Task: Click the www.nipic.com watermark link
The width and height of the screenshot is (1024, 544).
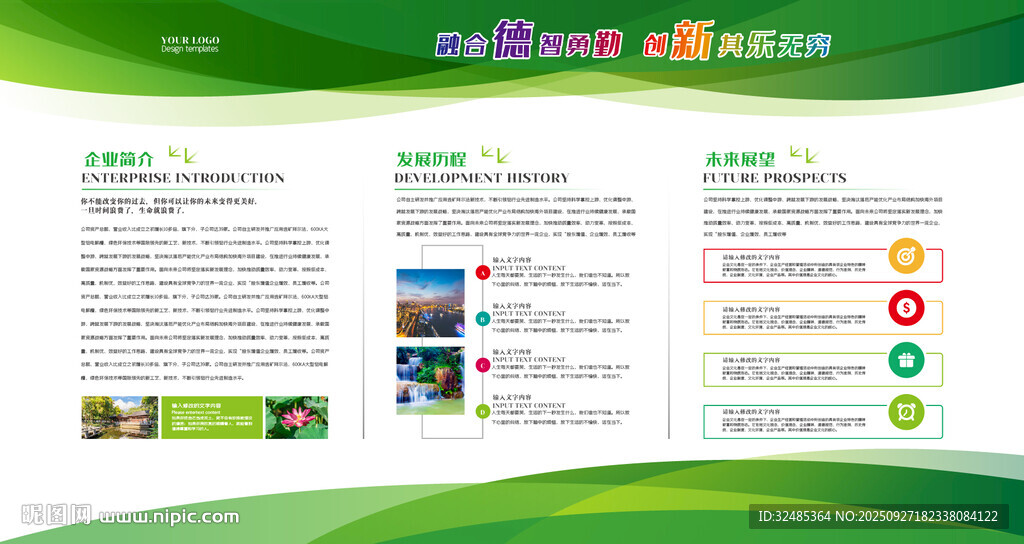Action: tap(169, 517)
